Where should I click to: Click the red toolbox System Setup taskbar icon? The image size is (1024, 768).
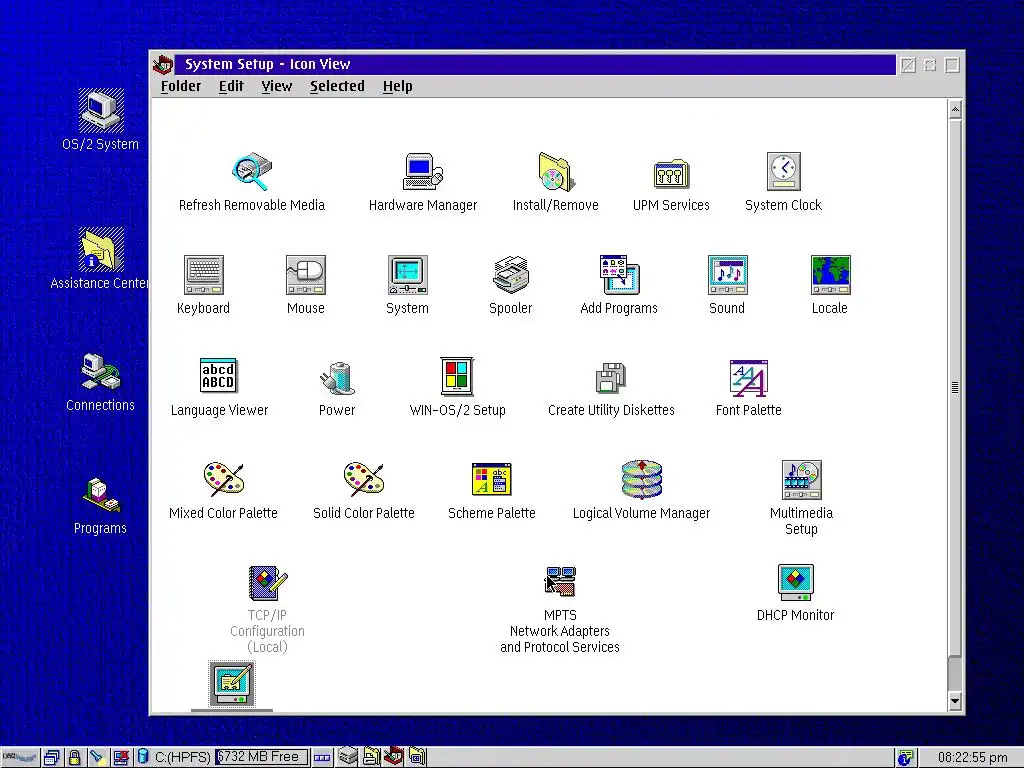(393, 756)
